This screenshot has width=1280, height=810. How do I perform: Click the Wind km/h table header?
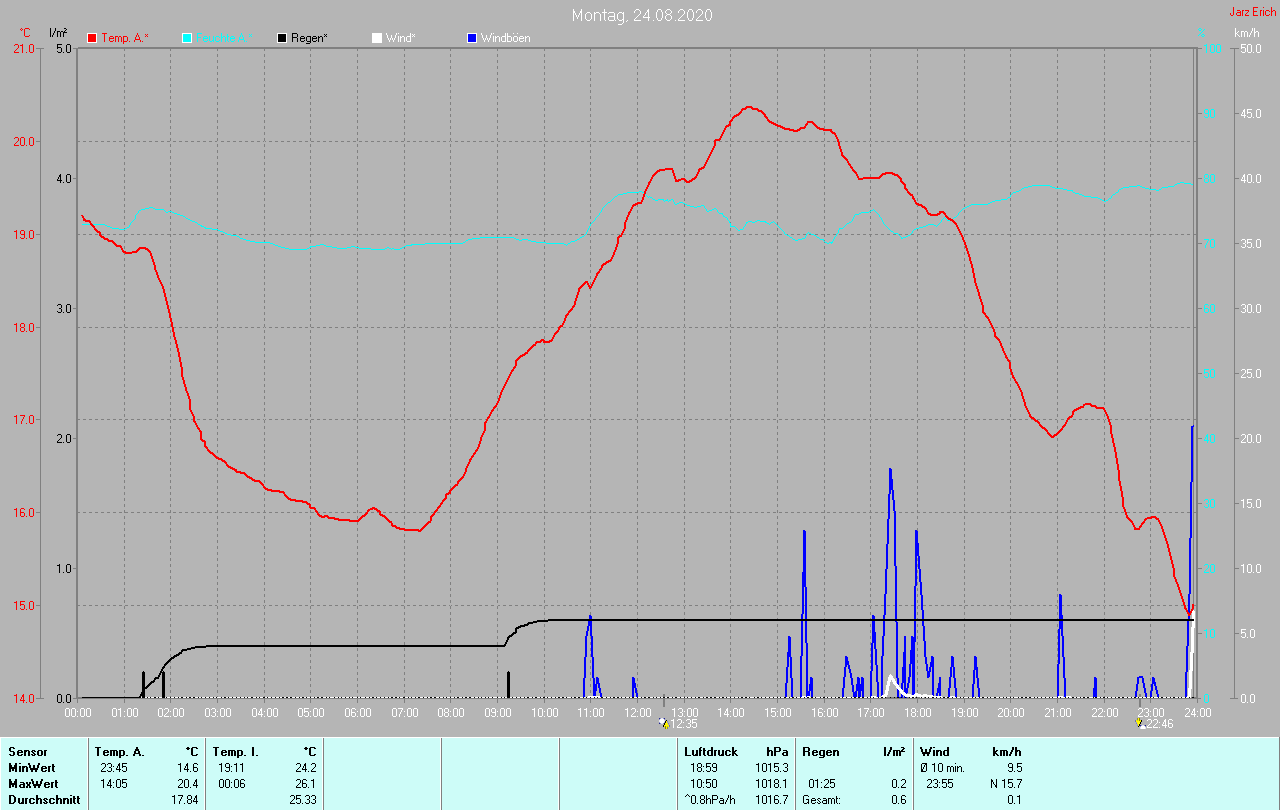click(x=970, y=751)
